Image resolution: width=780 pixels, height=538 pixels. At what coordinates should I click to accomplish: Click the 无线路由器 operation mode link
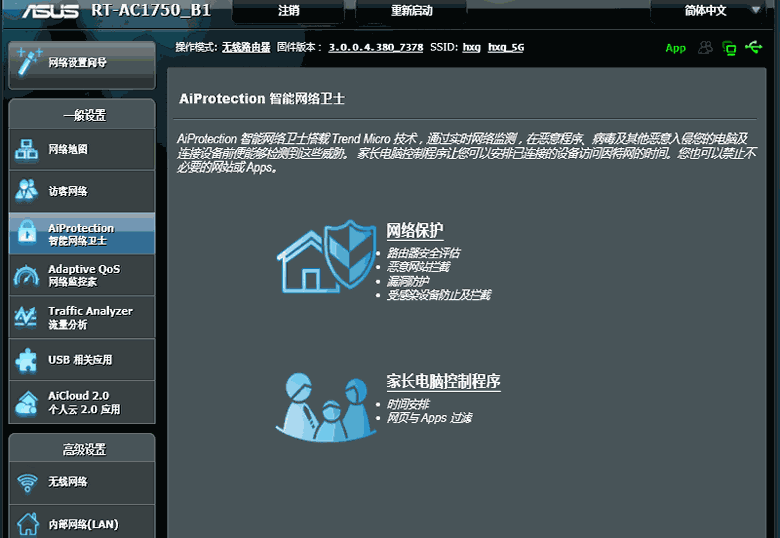pyautogui.click(x=246, y=47)
